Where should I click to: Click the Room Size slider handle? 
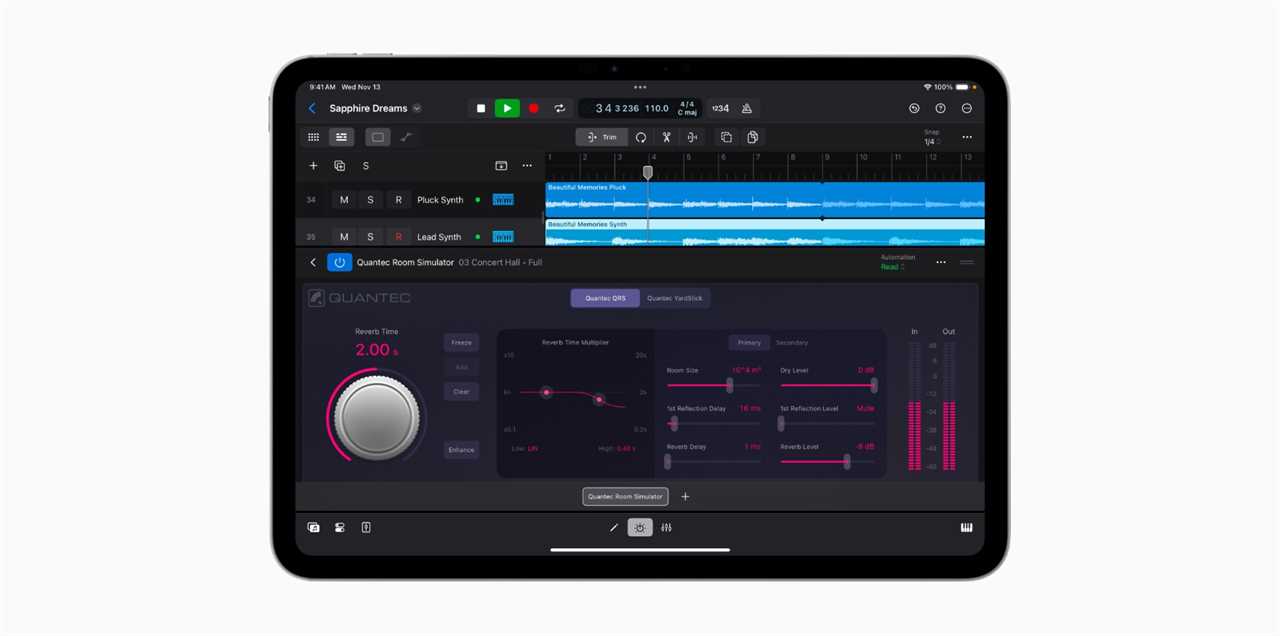click(x=730, y=385)
